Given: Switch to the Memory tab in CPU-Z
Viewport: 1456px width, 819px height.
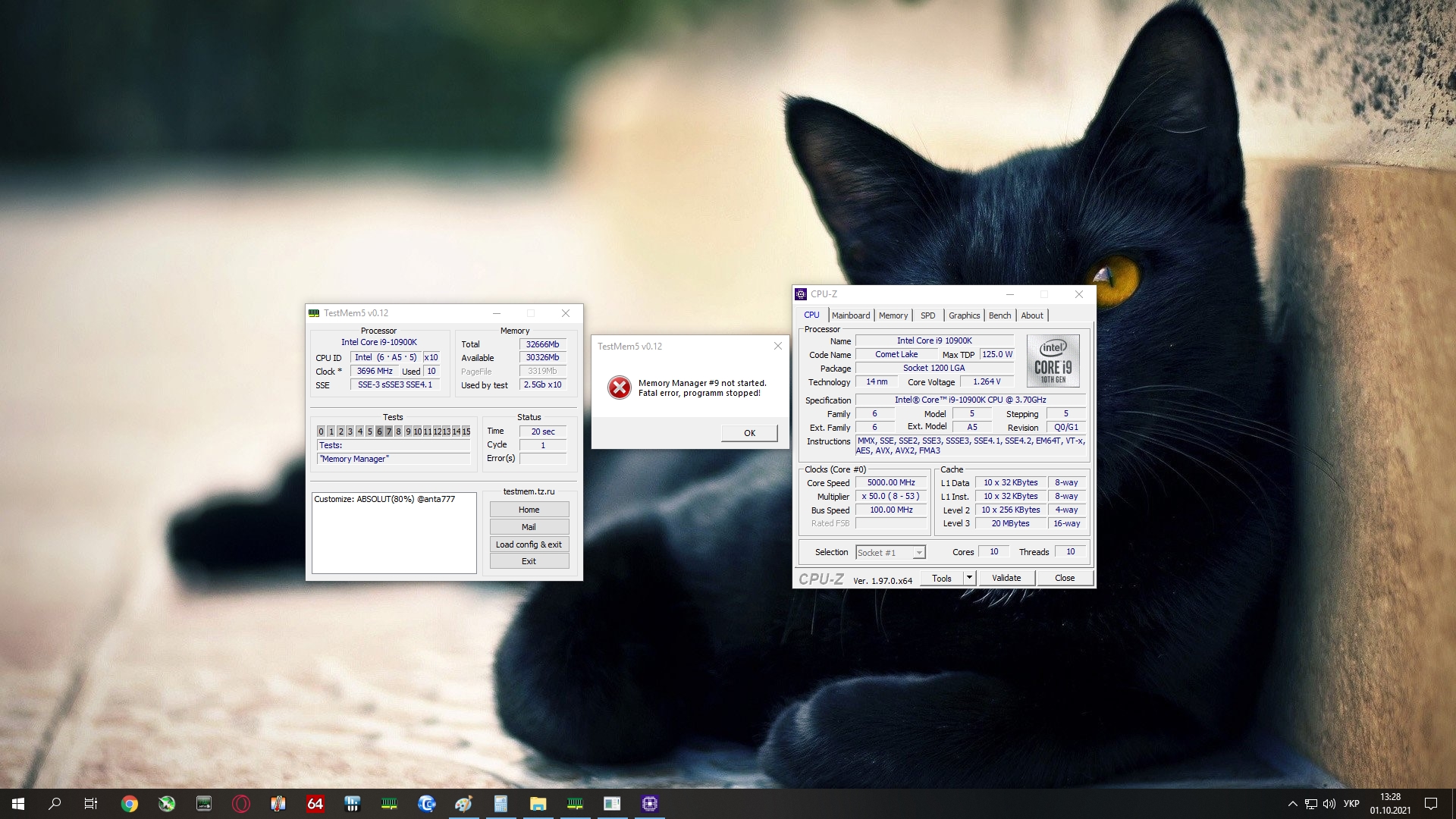Looking at the screenshot, I should tap(893, 315).
